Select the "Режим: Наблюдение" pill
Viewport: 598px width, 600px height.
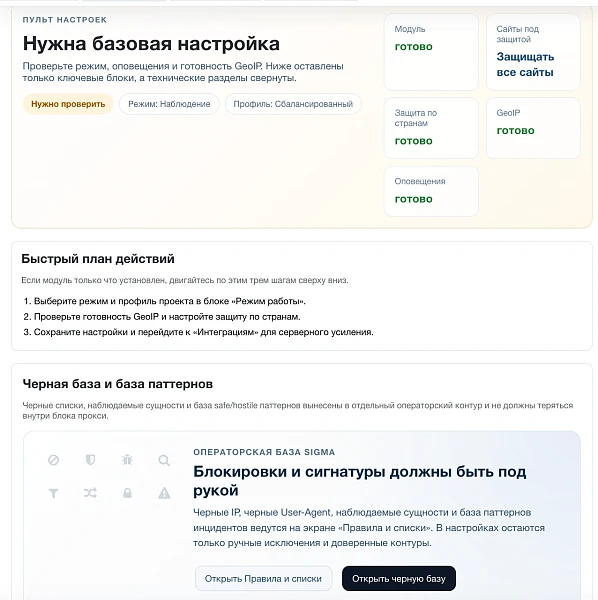coord(169,104)
